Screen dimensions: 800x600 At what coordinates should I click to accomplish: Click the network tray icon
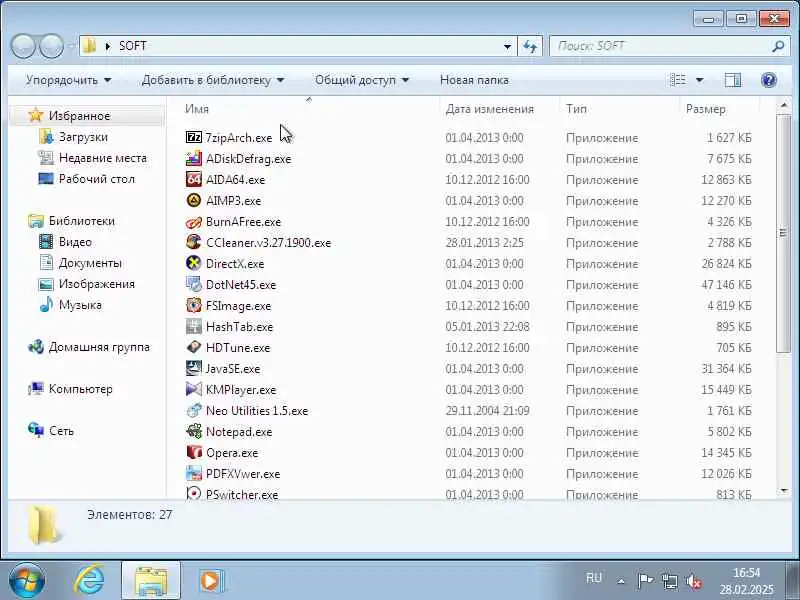(x=669, y=581)
